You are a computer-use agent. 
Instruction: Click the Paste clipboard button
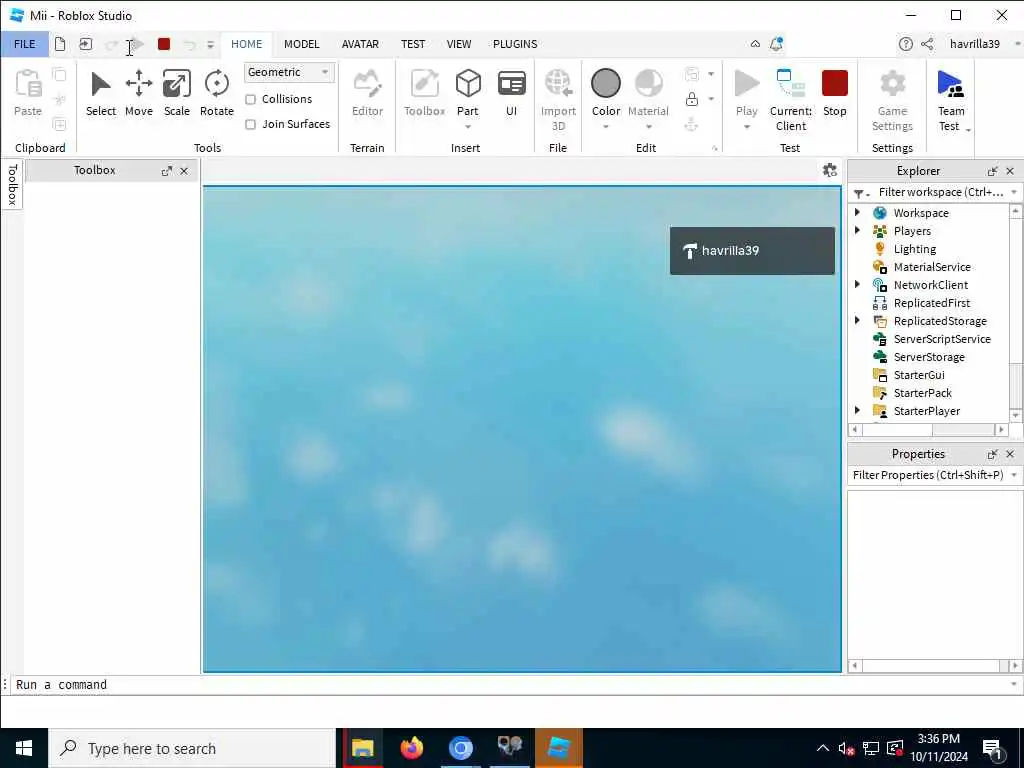(28, 93)
